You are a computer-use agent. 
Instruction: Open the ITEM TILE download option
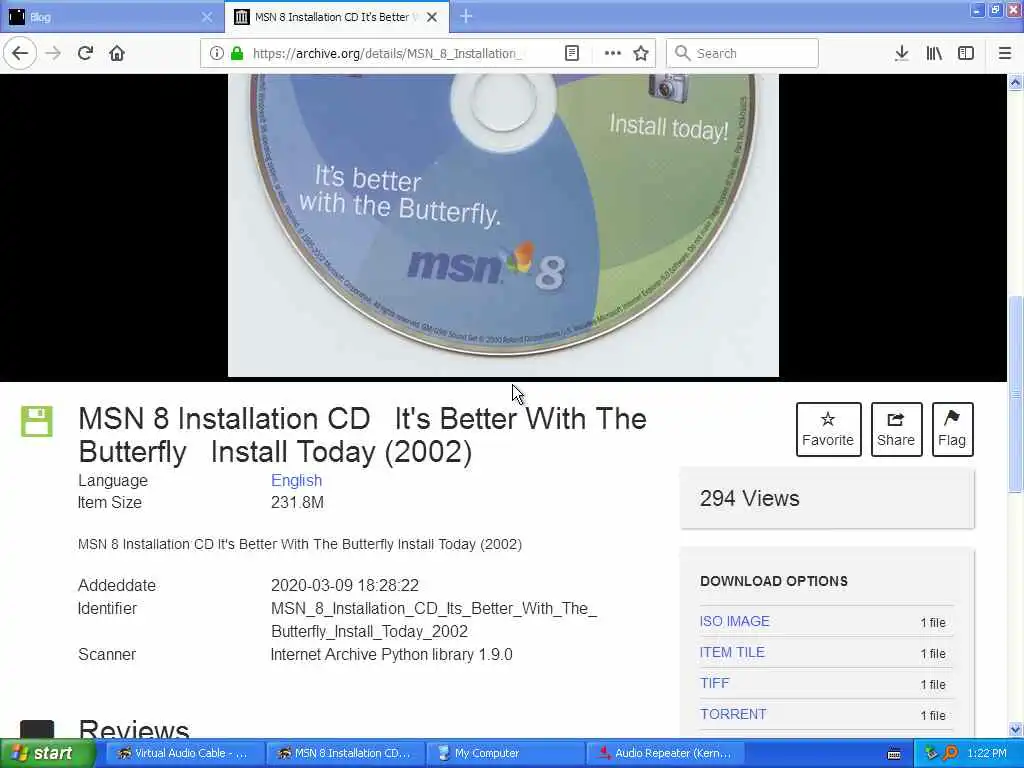(732, 652)
